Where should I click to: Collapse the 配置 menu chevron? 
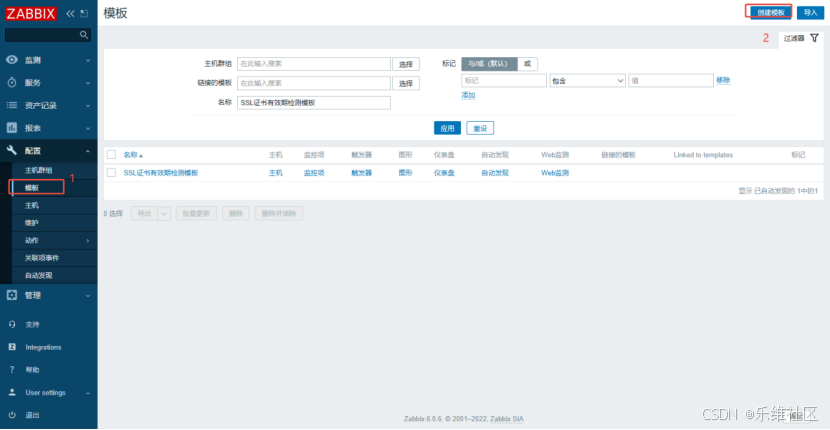(88, 151)
